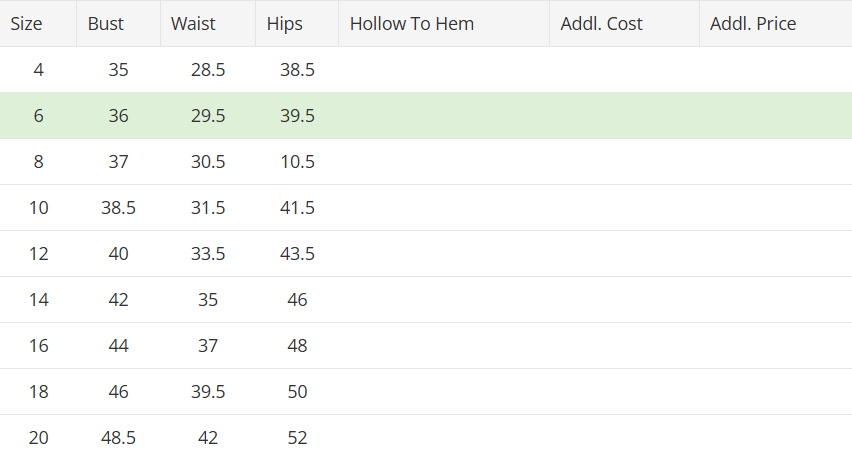The height and width of the screenshot is (456, 852).
Task: Click the 48.5 bust cell for size 20
Action: pos(118,436)
